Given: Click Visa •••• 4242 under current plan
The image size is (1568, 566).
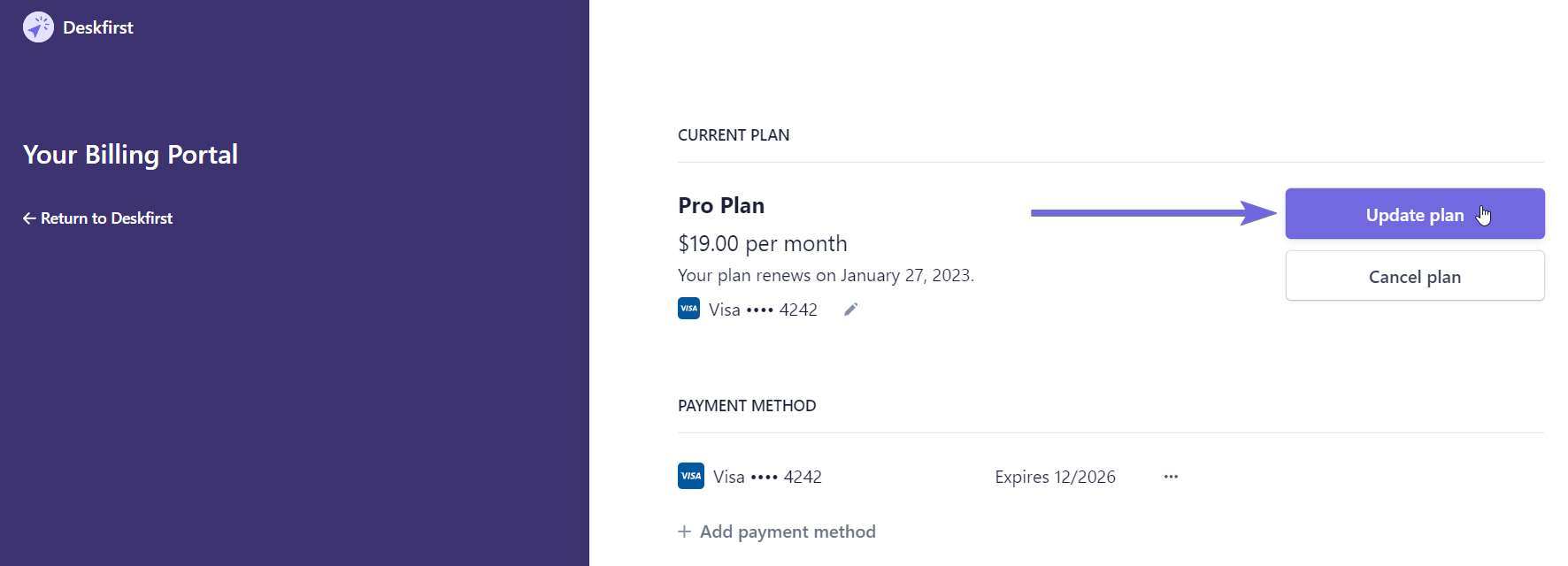Looking at the screenshot, I should tap(763, 310).
